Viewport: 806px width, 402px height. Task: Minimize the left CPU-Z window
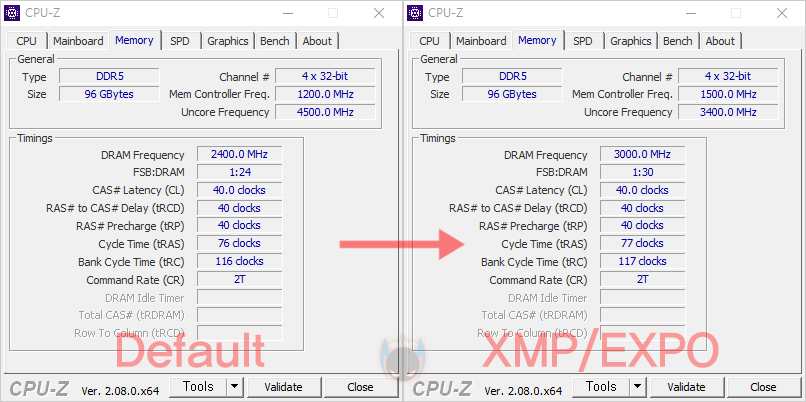click(287, 13)
